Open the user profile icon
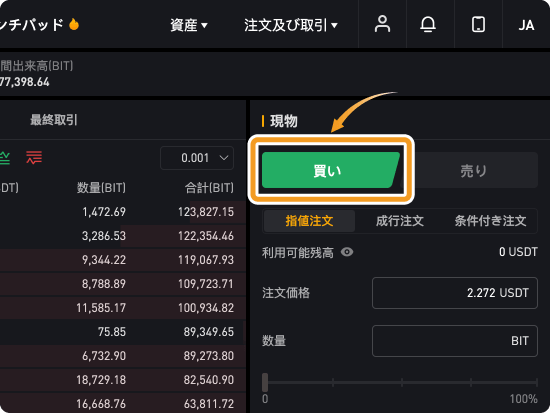This screenshot has height=413, width=550. (x=382, y=24)
